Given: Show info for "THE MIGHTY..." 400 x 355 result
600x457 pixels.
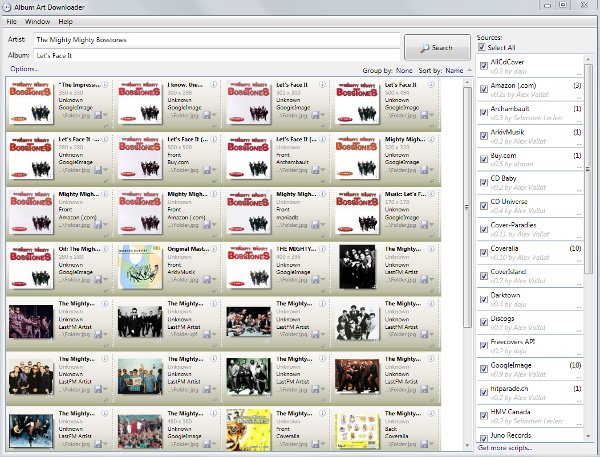Looking at the screenshot, I should [323, 249].
